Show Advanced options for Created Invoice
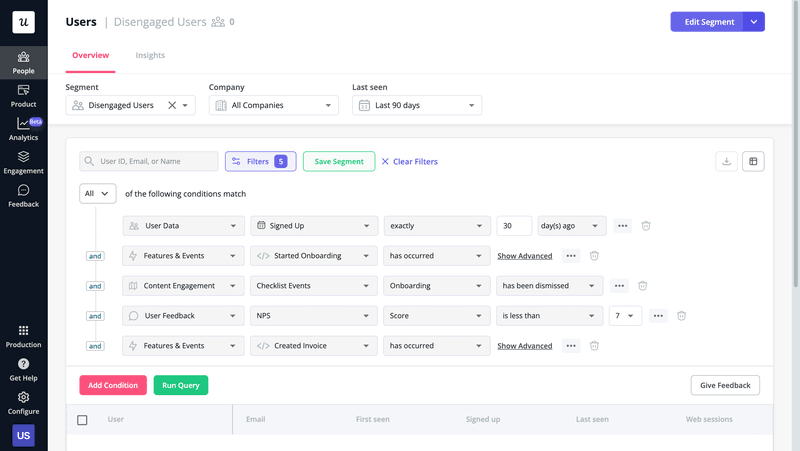Screen dimensions: 800x451 524,346
